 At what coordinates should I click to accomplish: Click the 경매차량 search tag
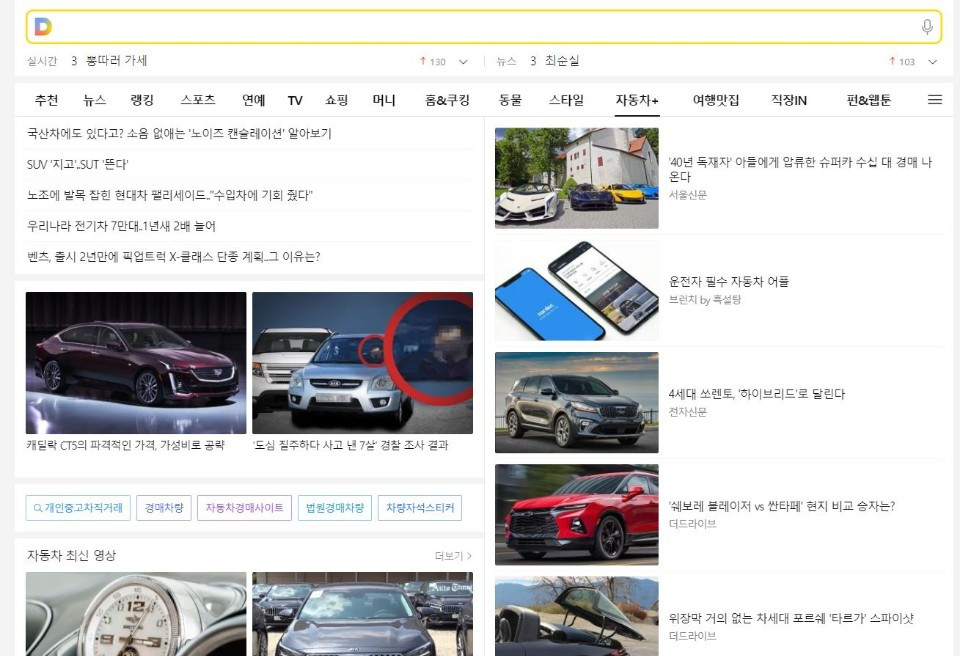tap(163, 508)
